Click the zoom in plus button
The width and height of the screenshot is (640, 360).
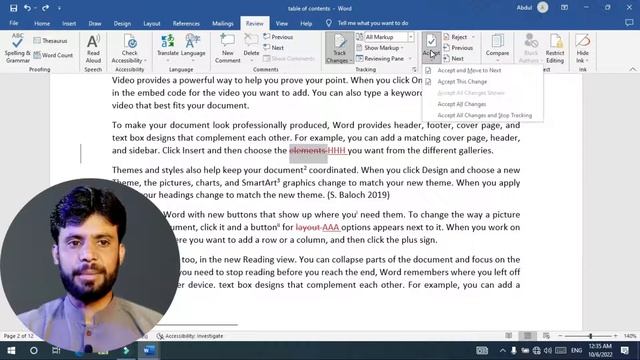616,336
